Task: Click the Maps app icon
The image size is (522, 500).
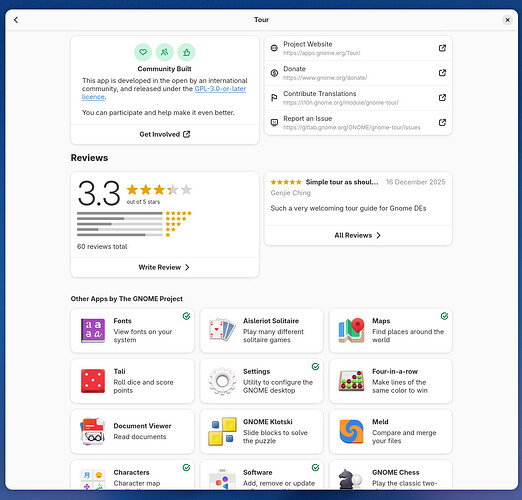Action: tap(351, 330)
